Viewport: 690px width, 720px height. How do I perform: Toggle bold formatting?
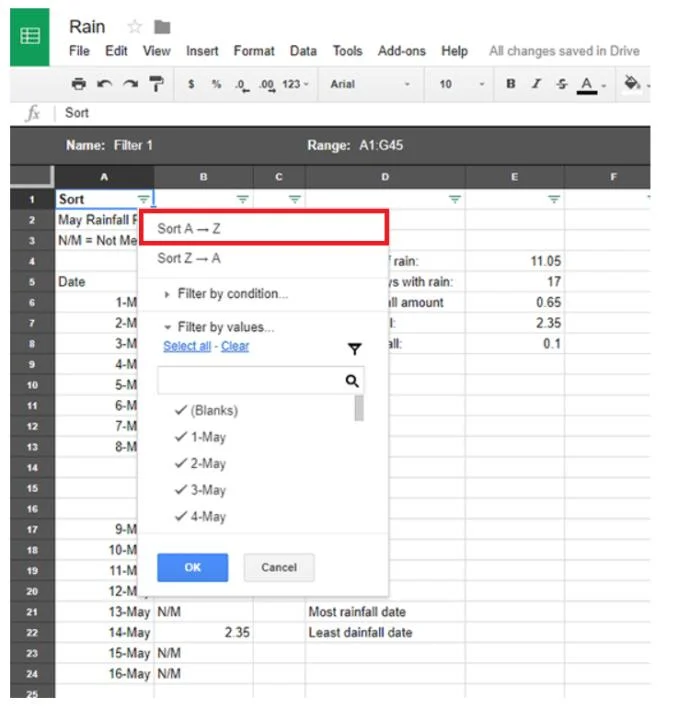[x=510, y=84]
